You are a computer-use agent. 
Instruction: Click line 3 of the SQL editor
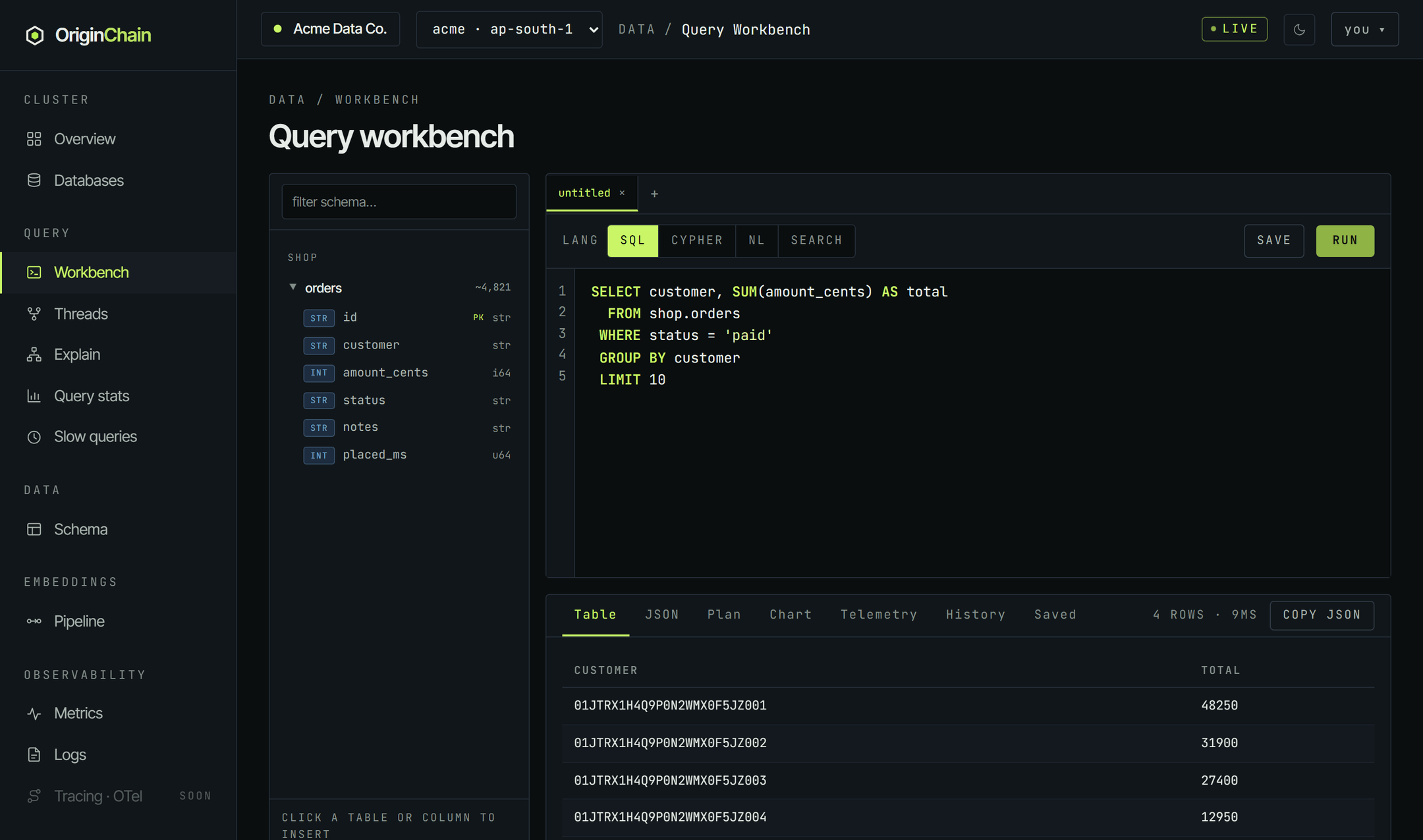(x=685, y=335)
